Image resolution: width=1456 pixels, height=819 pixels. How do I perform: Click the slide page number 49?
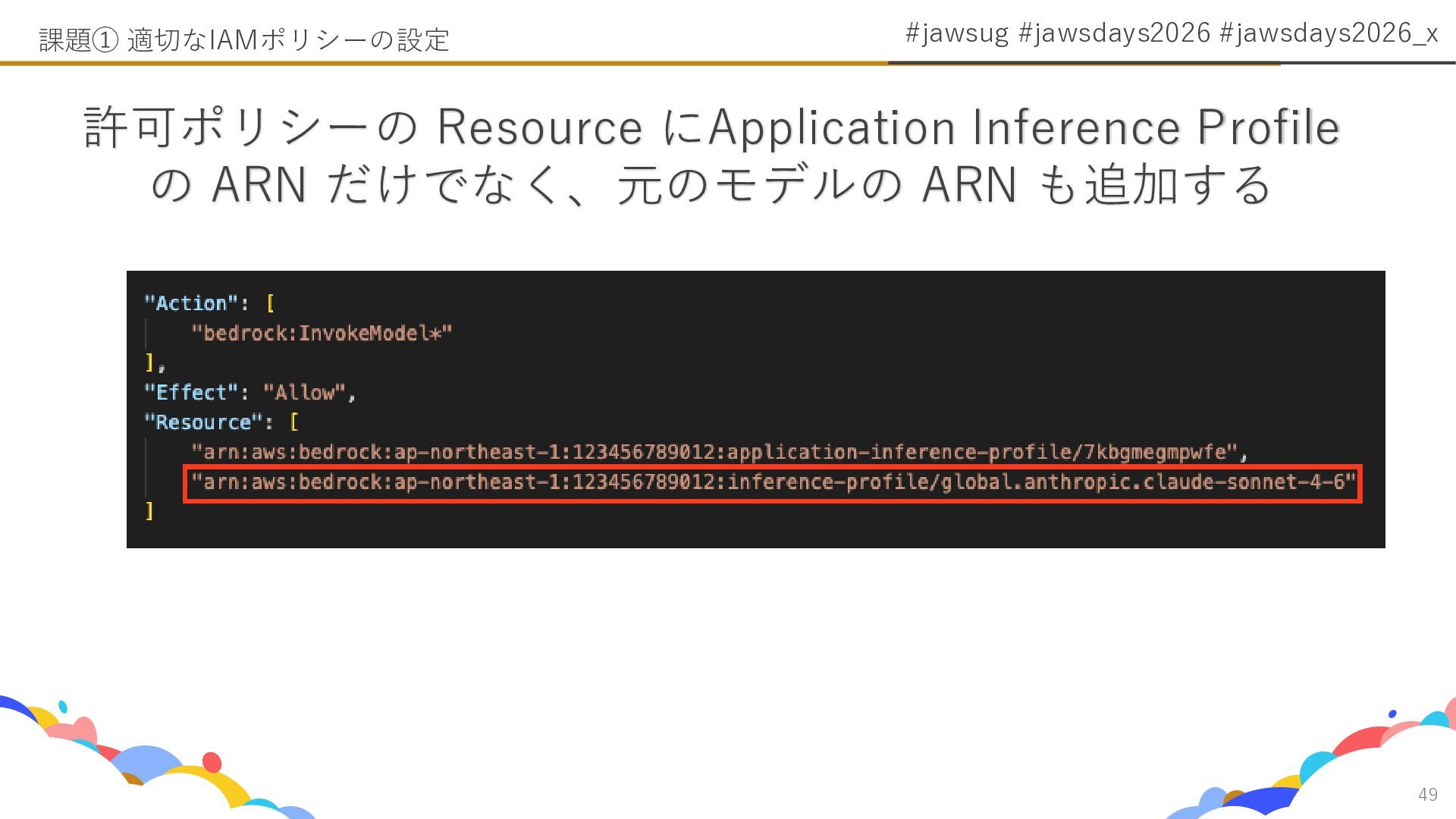(1427, 794)
